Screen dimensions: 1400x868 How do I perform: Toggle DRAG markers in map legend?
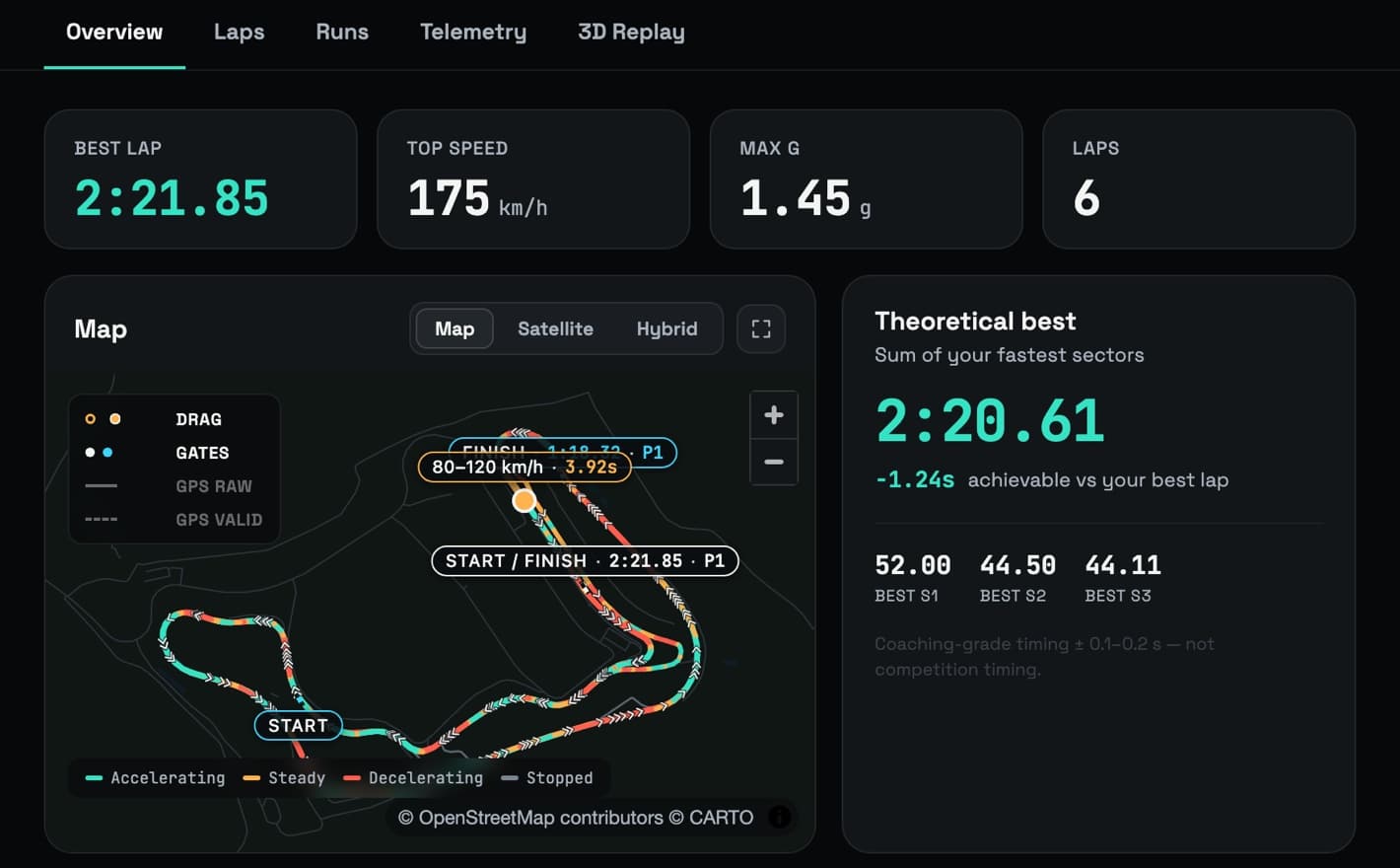[174, 419]
